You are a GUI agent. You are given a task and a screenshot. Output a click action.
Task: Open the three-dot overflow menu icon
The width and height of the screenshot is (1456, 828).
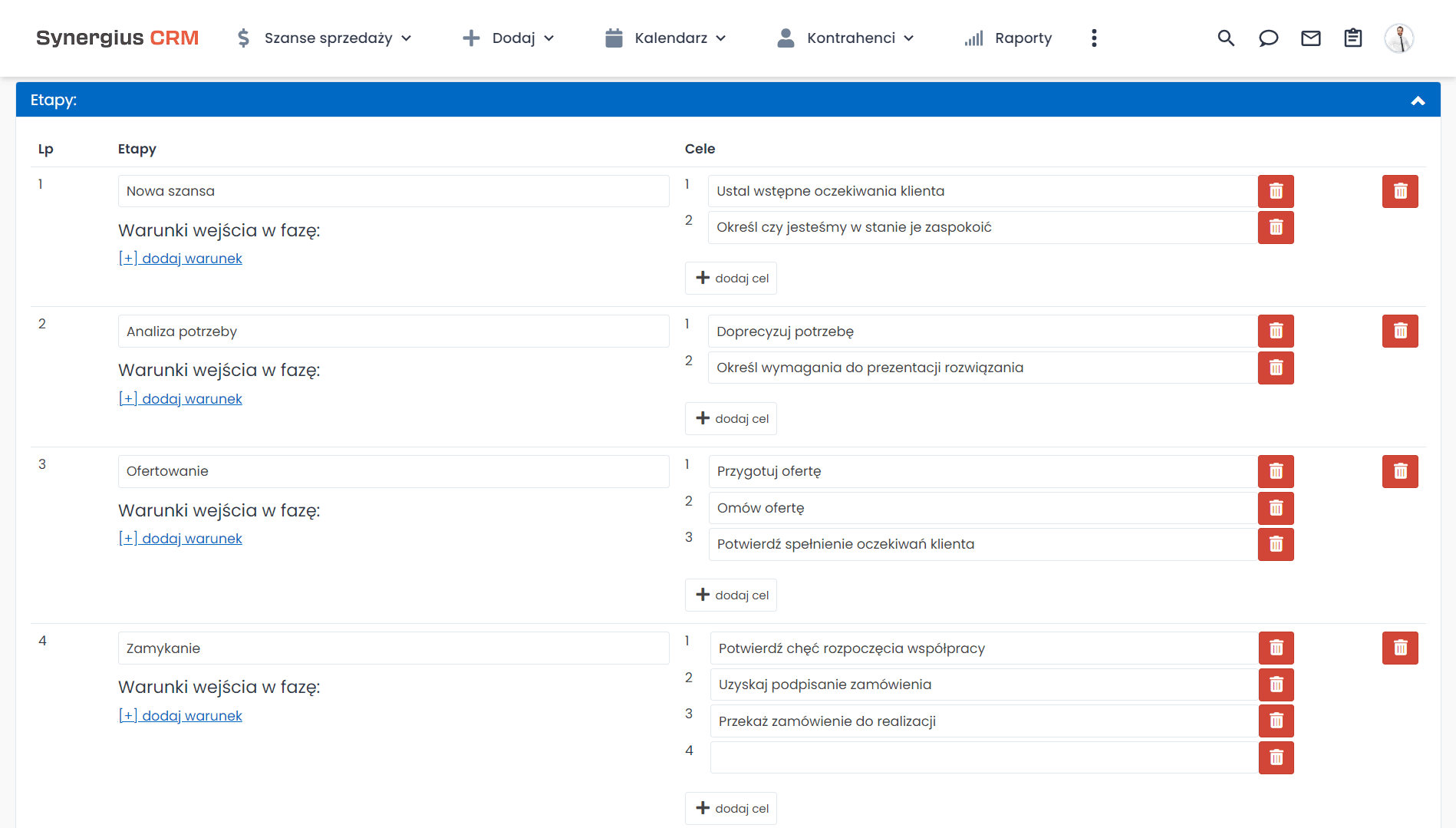[1094, 38]
